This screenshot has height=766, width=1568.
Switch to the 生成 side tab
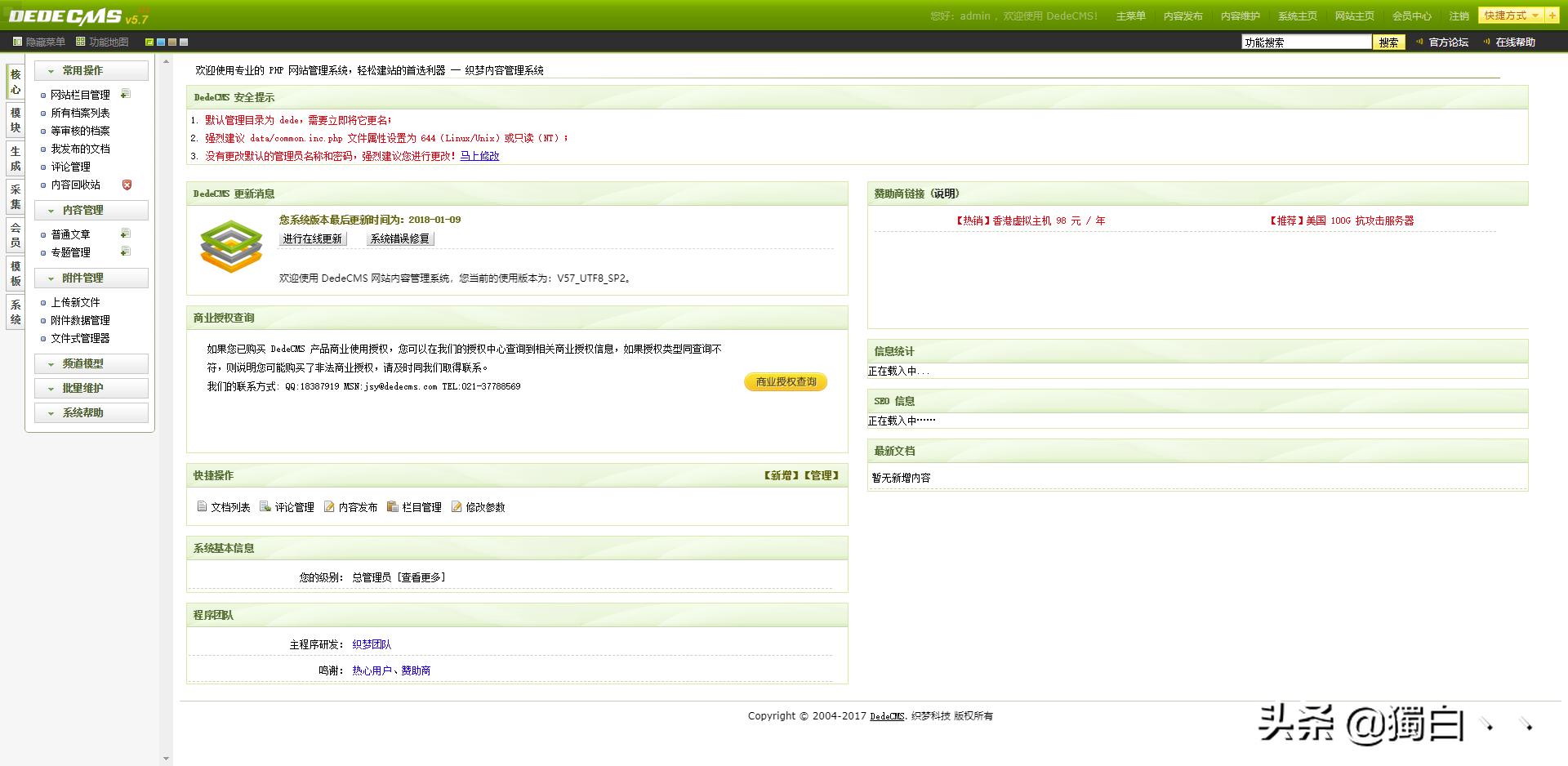coord(16,158)
